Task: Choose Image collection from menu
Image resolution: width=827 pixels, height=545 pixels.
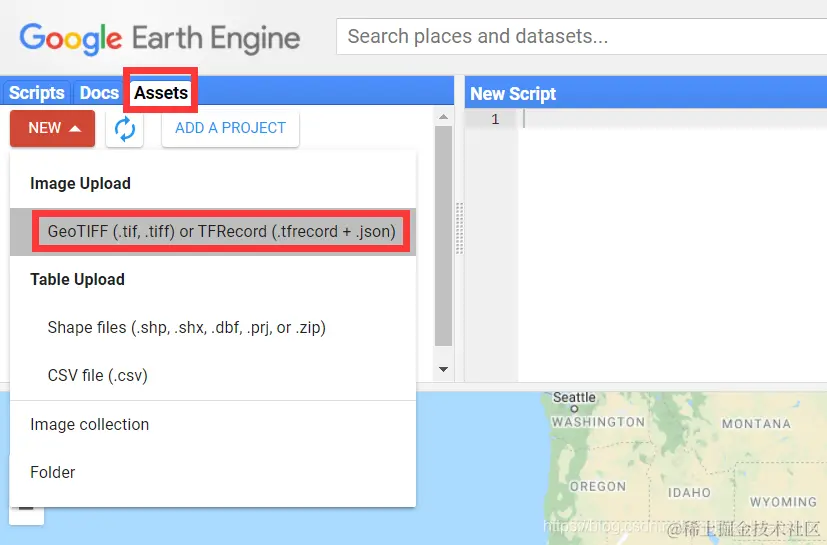Action: [213, 425]
